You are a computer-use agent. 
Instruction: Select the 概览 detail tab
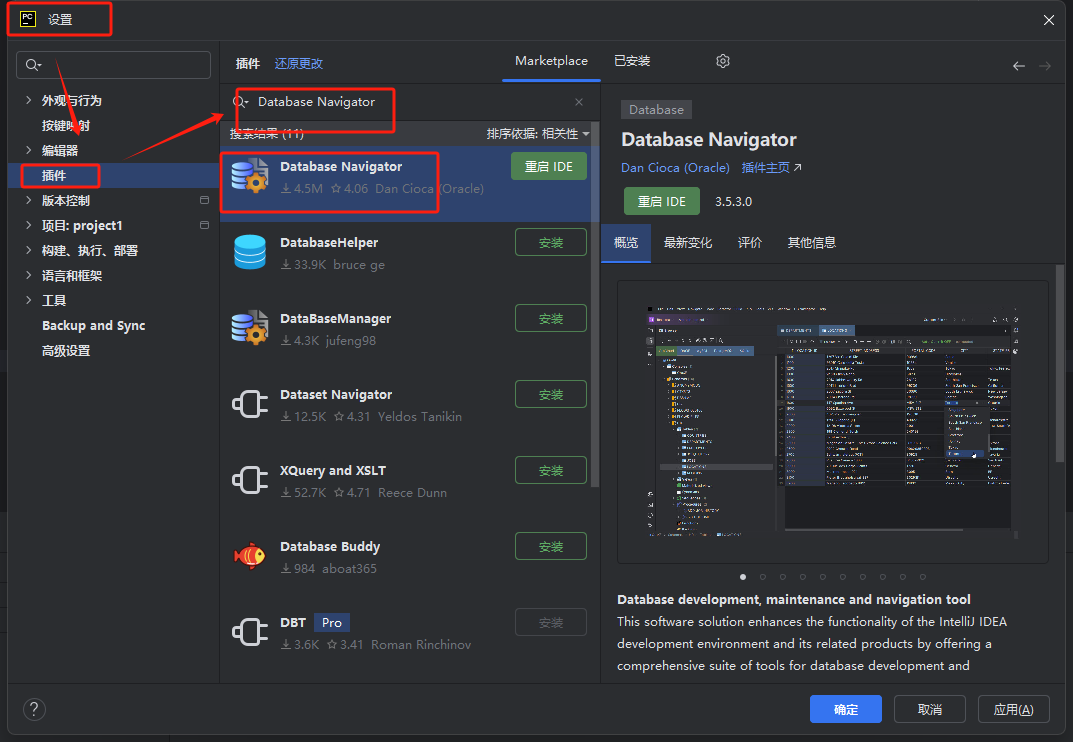[x=625, y=242]
